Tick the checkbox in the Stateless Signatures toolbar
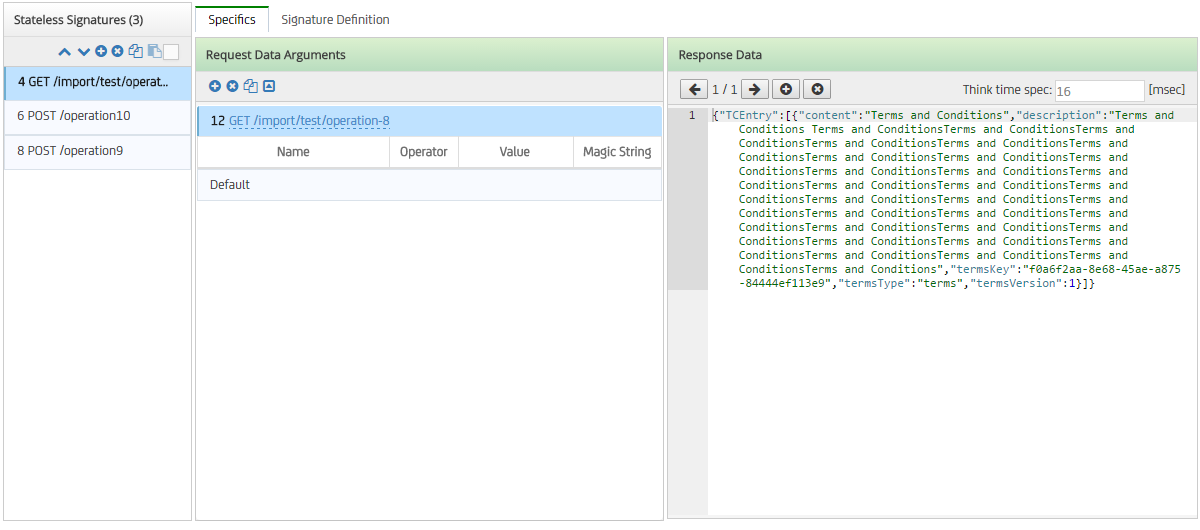The image size is (1200, 530). click(171, 52)
